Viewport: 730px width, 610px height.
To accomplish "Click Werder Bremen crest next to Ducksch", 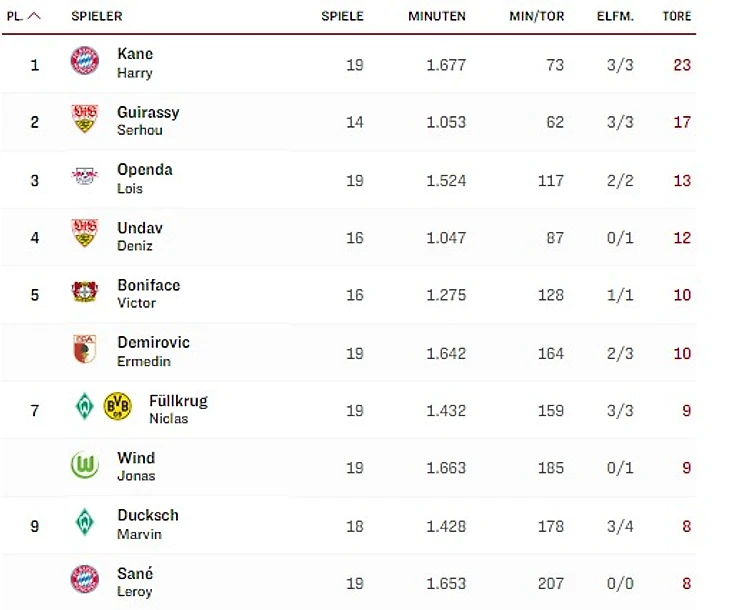I will click(85, 522).
